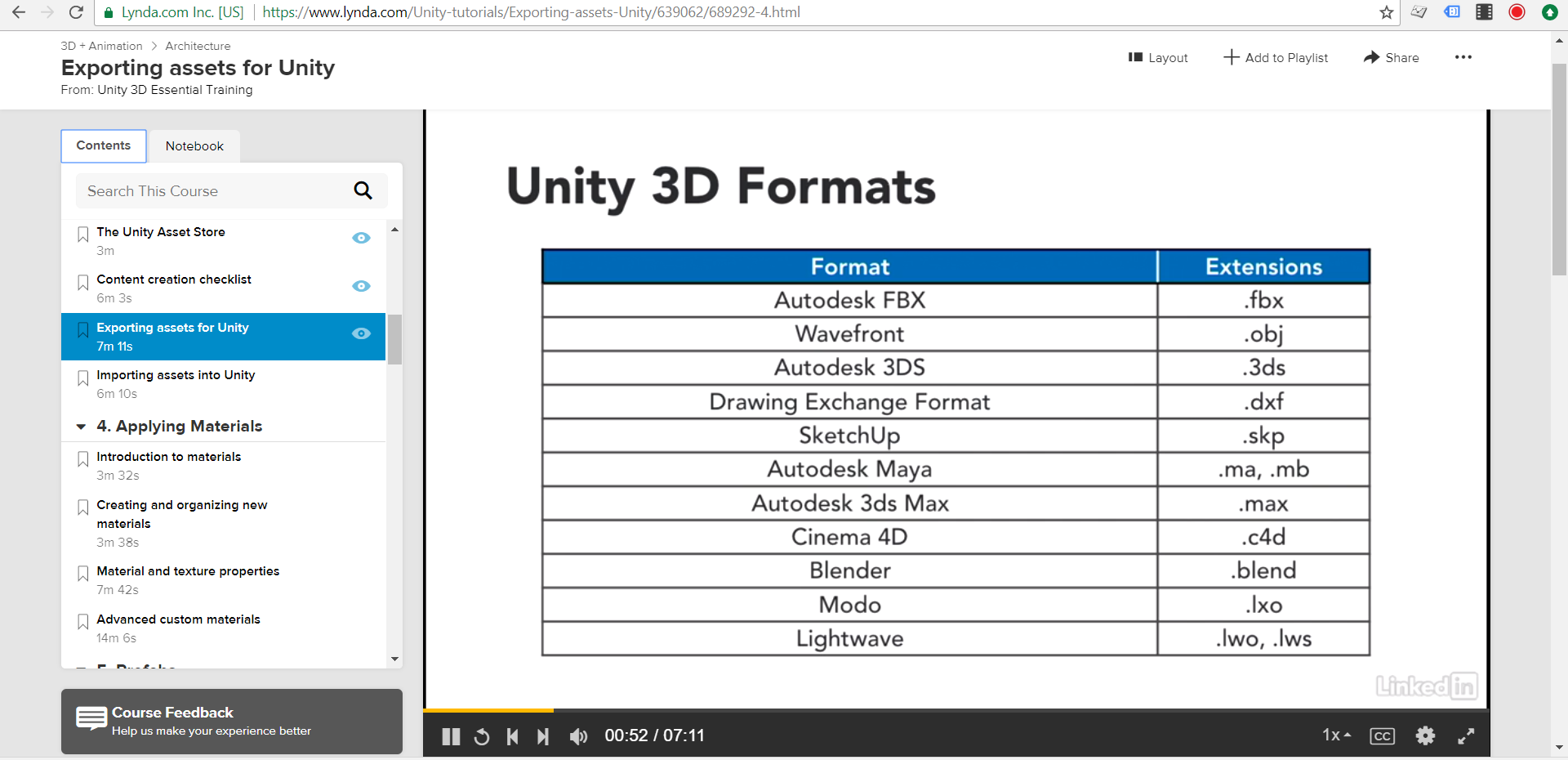Click the red record extension icon
This screenshot has height=760, width=1568.
[1517, 12]
